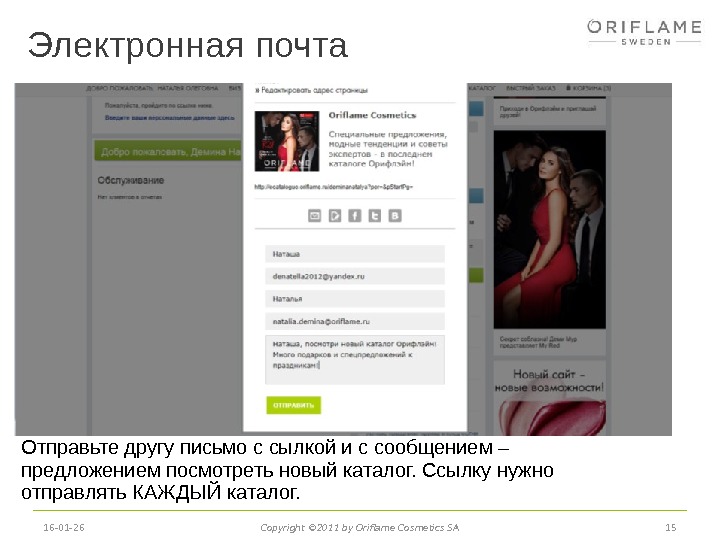Click ДОБРО ПОЖАЛОВАТЬ НАТАЛЬЯ ОЛЕГОВНА text
The width and height of the screenshot is (720, 540).
click(152, 88)
